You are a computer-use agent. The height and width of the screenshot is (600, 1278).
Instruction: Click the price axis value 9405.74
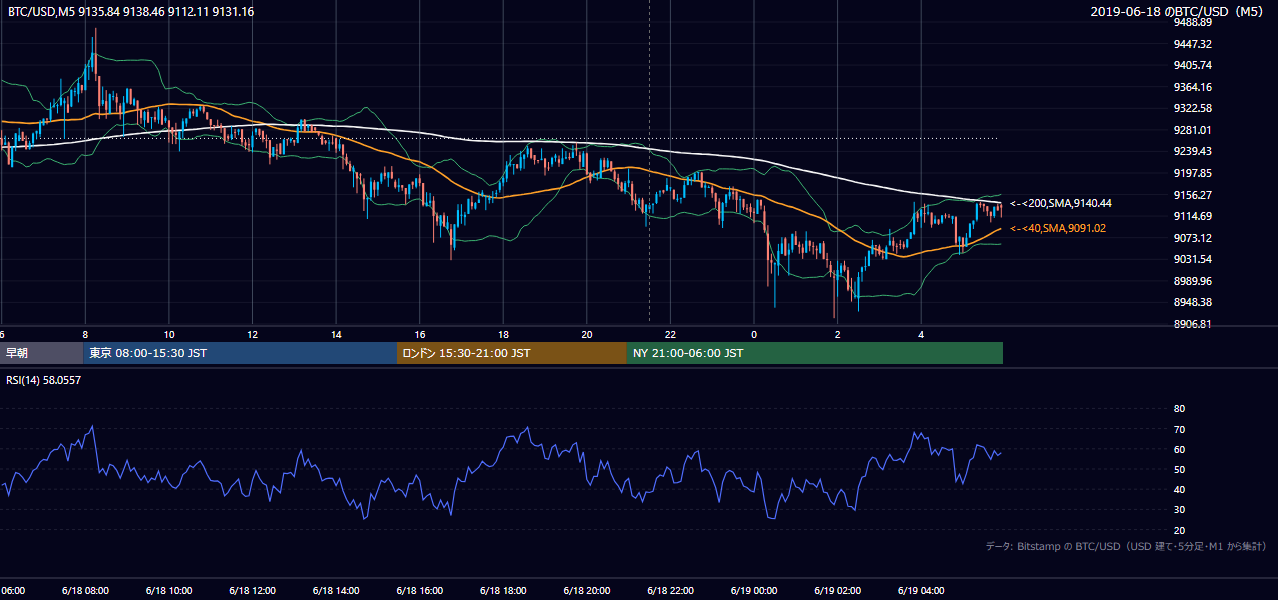pyautogui.click(x=1193, y=65)
